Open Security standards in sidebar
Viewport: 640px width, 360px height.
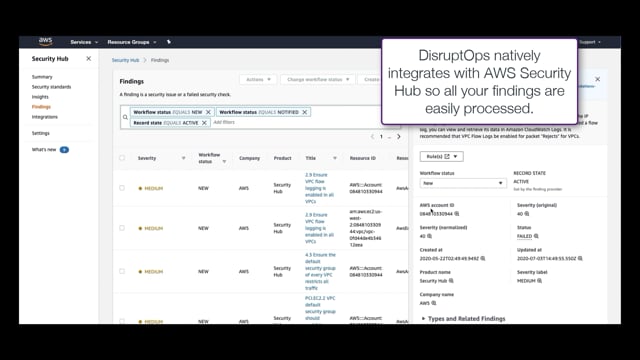51,87
